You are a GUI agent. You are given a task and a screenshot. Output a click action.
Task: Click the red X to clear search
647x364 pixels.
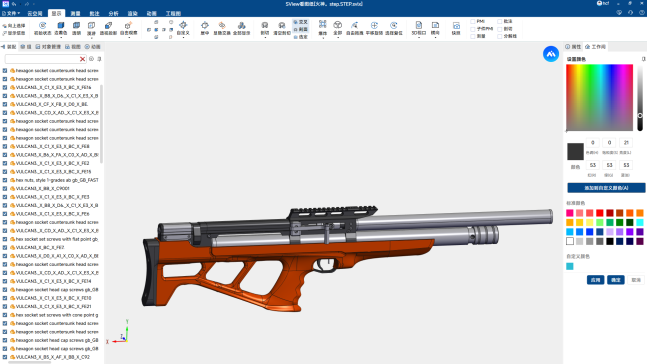click(x=83, y=59)
